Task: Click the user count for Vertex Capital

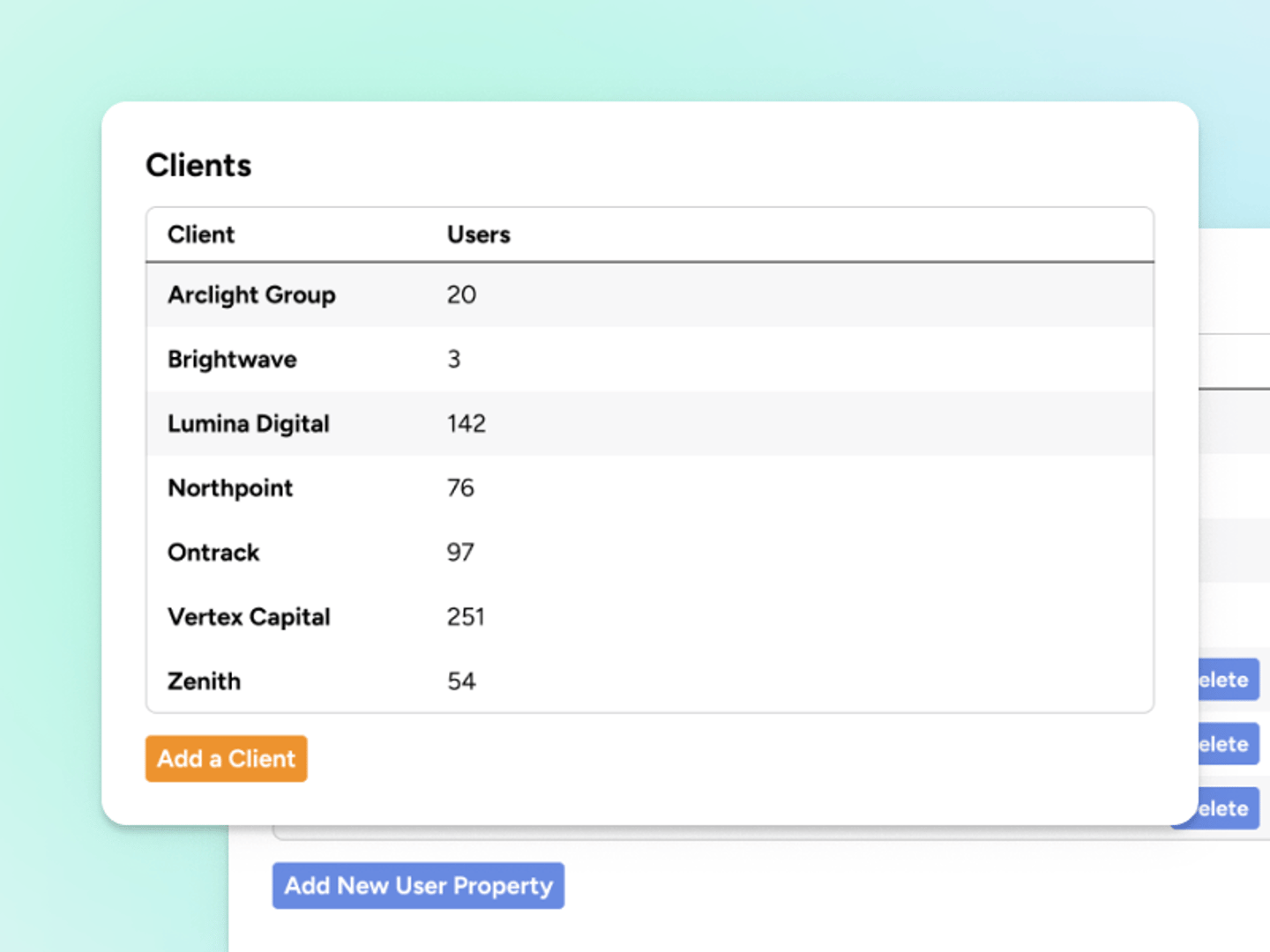Action: (466, 616)
